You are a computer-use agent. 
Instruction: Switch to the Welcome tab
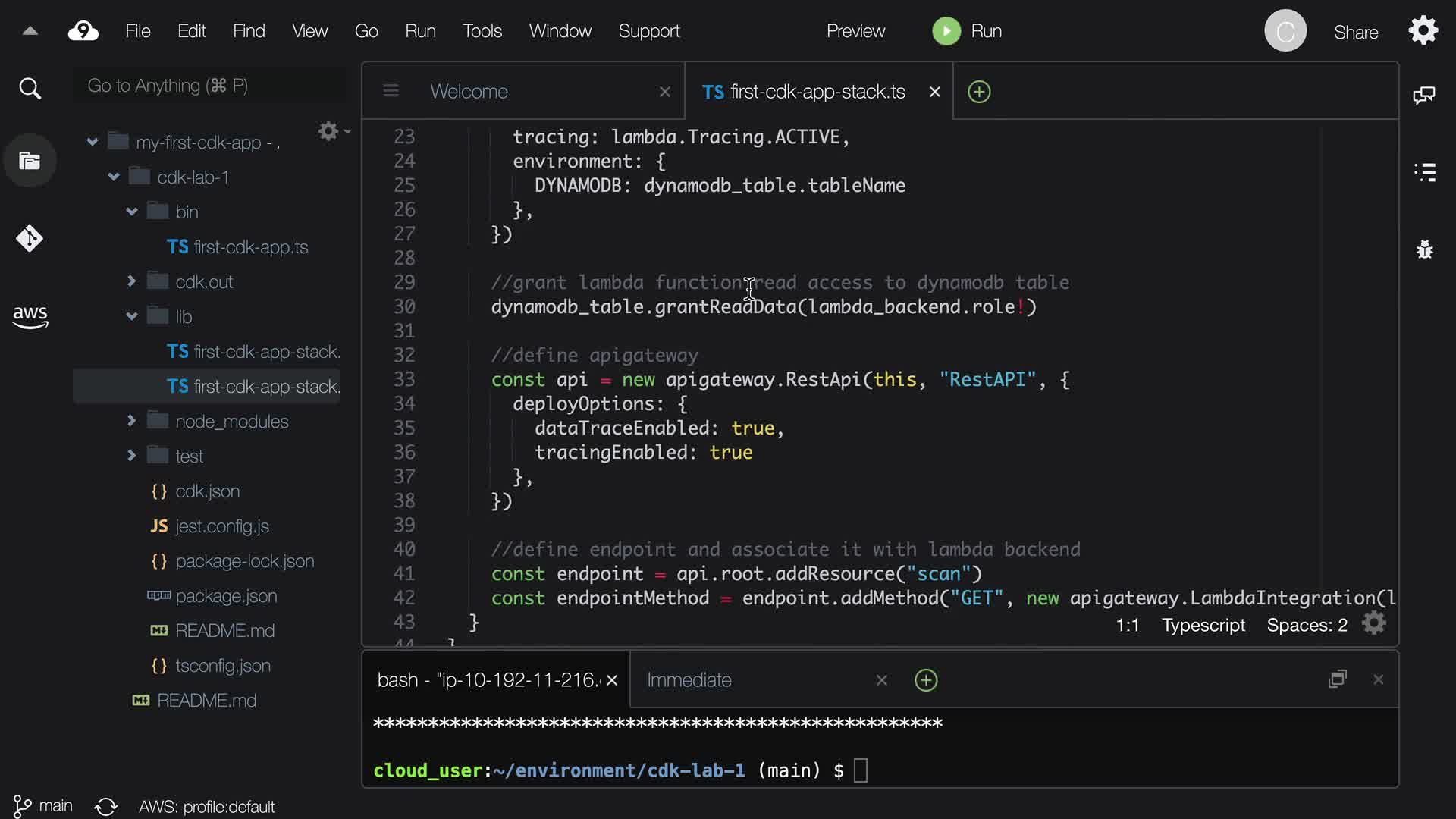(469, 92)
